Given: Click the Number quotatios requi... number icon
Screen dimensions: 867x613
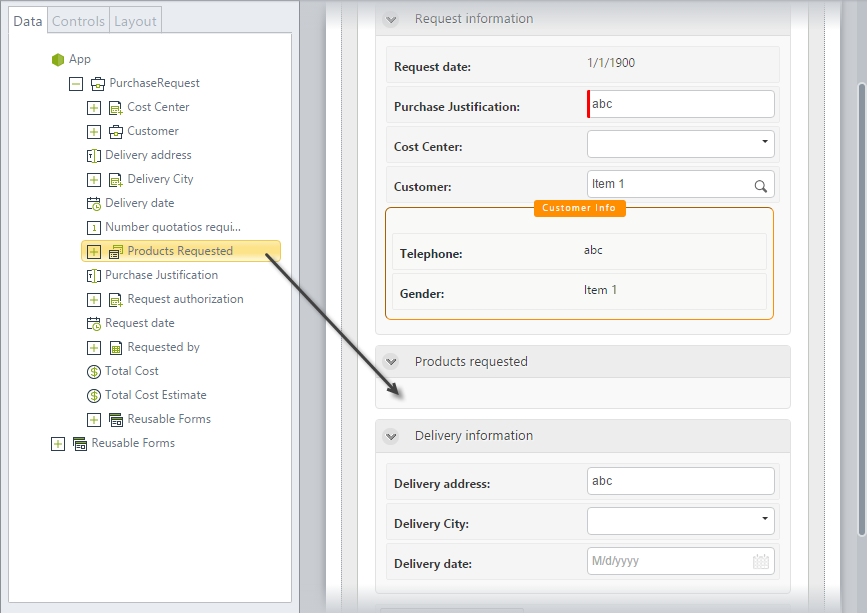Looking at the screenshot, I should point(94,227).
